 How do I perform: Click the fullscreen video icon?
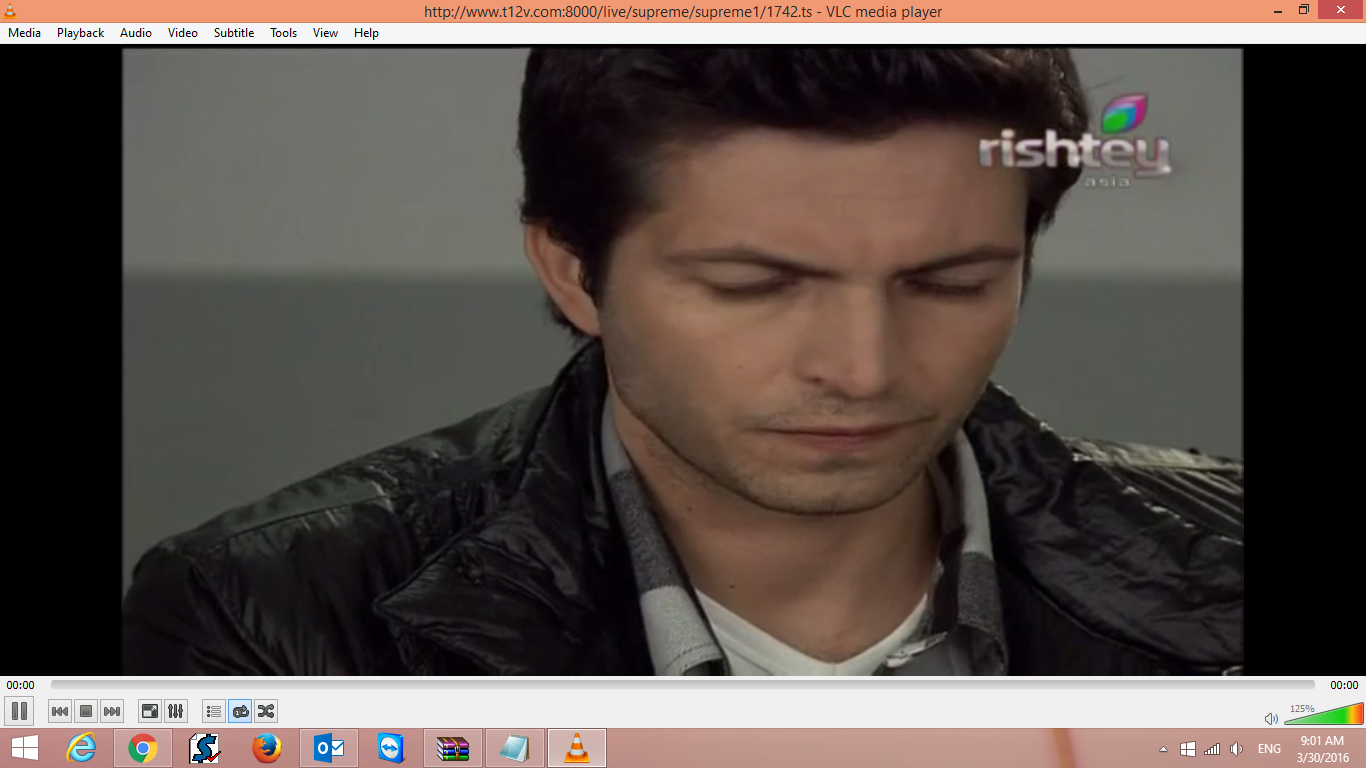(149, 710)
